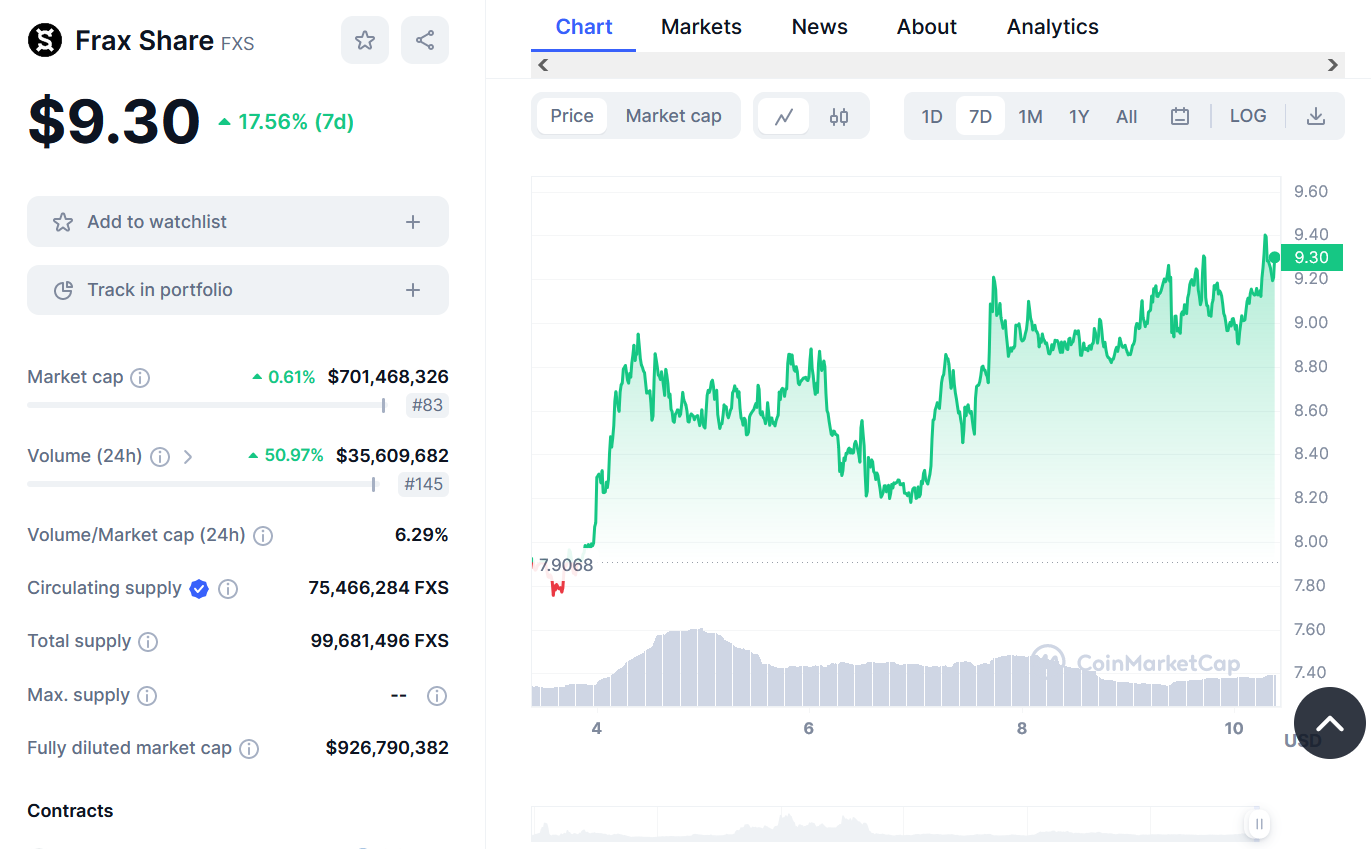The image size is (1371, 849).
Task: Show Market cap info tooltip icon
Action: pyautogui.click(x=141, y=378)
